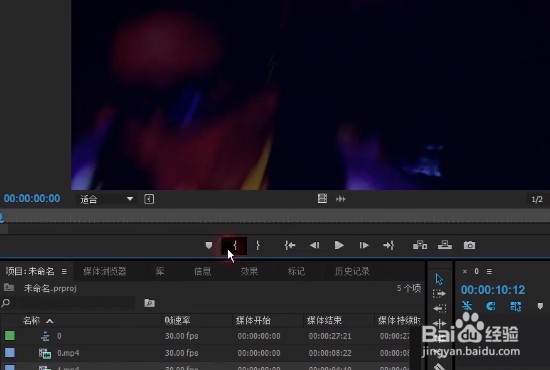Image resolution: width=550 pixels, height=370 pixels.
Task: Click the bin folder icon beside 未命名.prproj
Action: 9,288
